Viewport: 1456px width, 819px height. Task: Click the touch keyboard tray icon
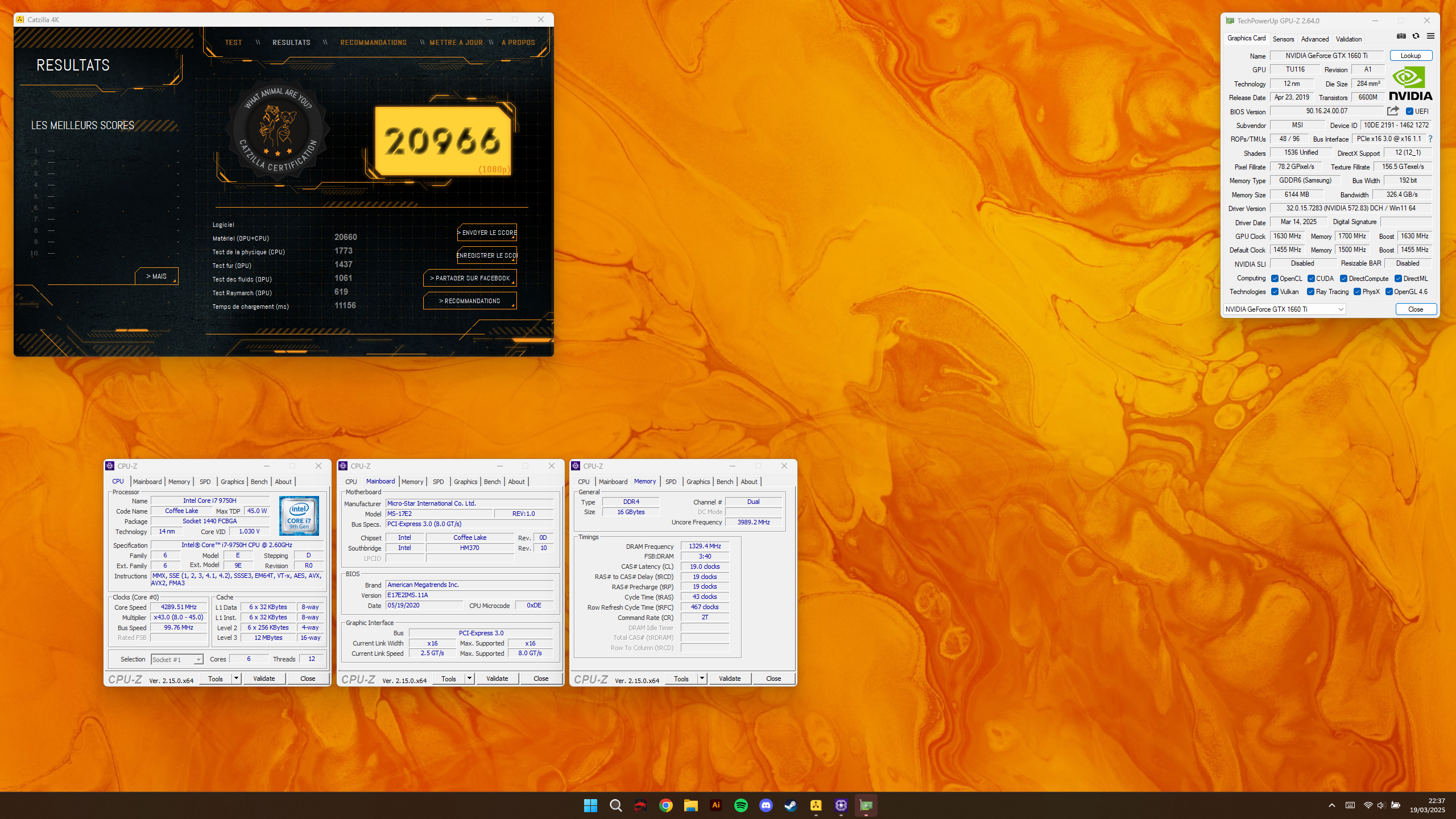click(1350, 805)
